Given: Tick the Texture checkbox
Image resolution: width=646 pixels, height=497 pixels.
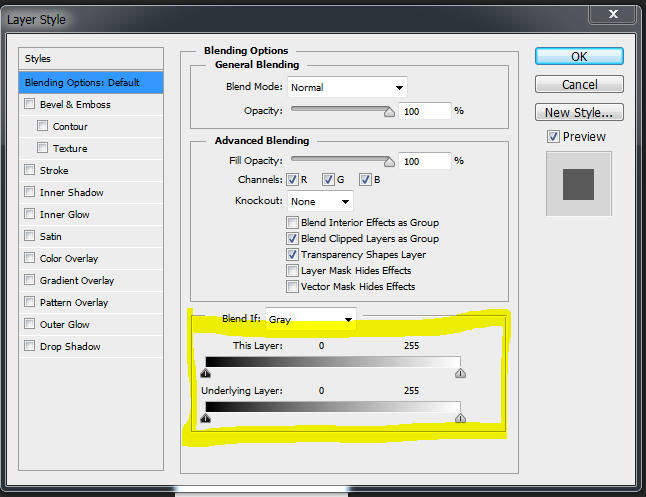Looking at the screenshot, I should coord(42,148).
